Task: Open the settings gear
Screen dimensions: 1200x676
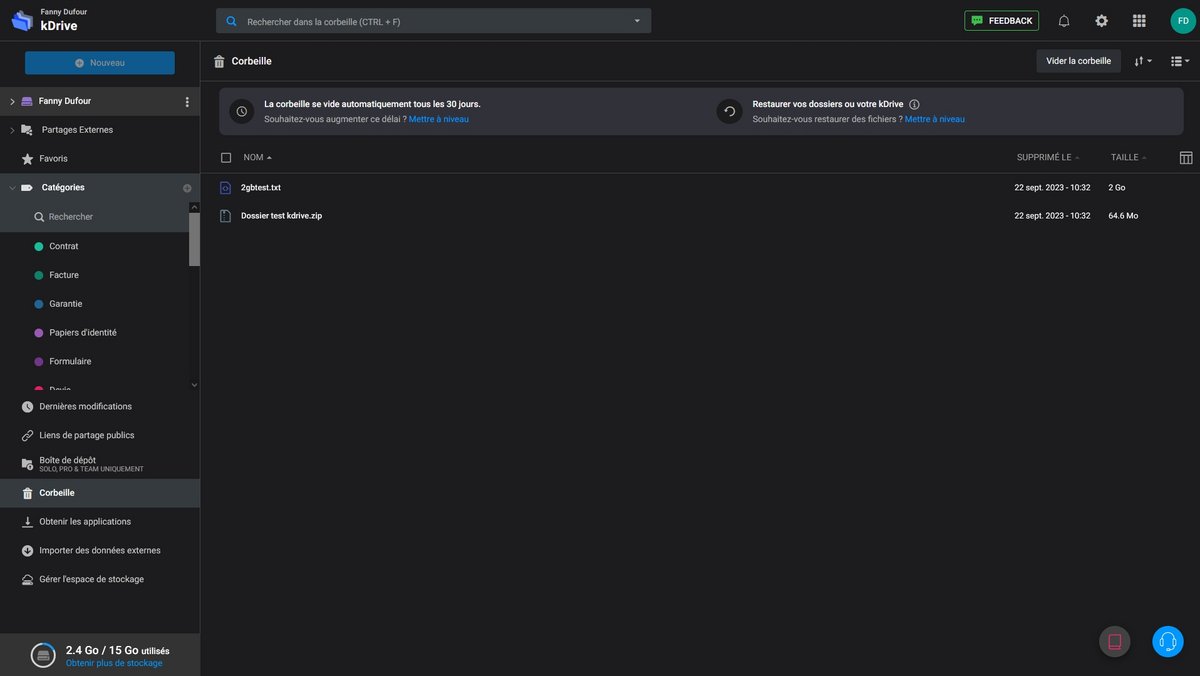Action: tap(1101, 21)
